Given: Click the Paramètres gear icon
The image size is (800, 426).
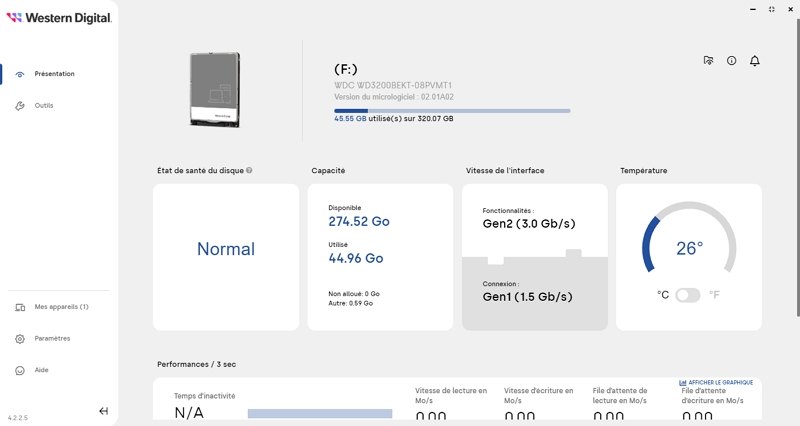Looking at the screenshot, I should (20, 338).
